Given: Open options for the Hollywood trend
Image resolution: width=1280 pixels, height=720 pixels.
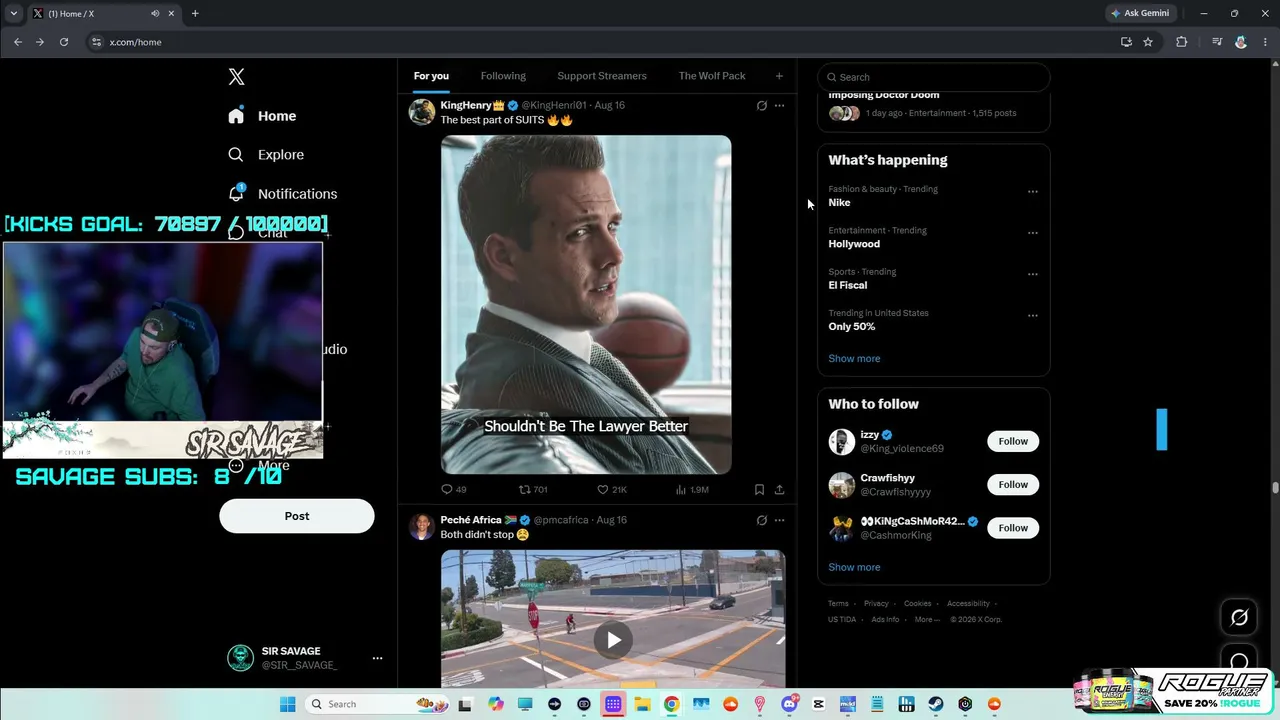Looking at the screenshot, I should click(1033, 232).
